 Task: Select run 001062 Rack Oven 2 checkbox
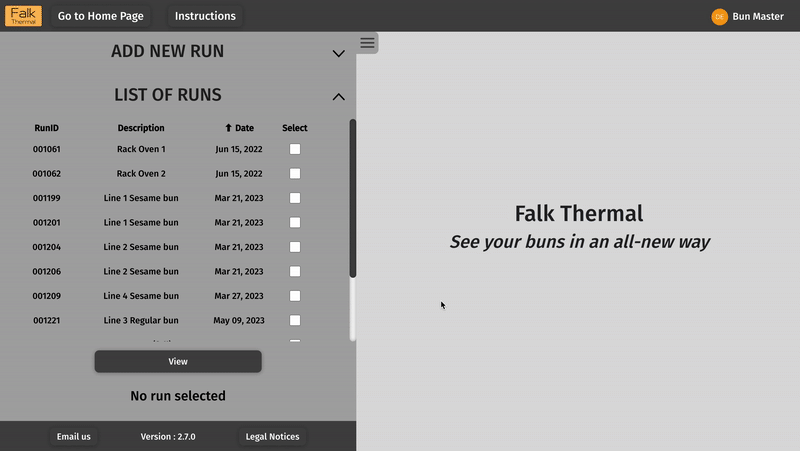(295, 173)
